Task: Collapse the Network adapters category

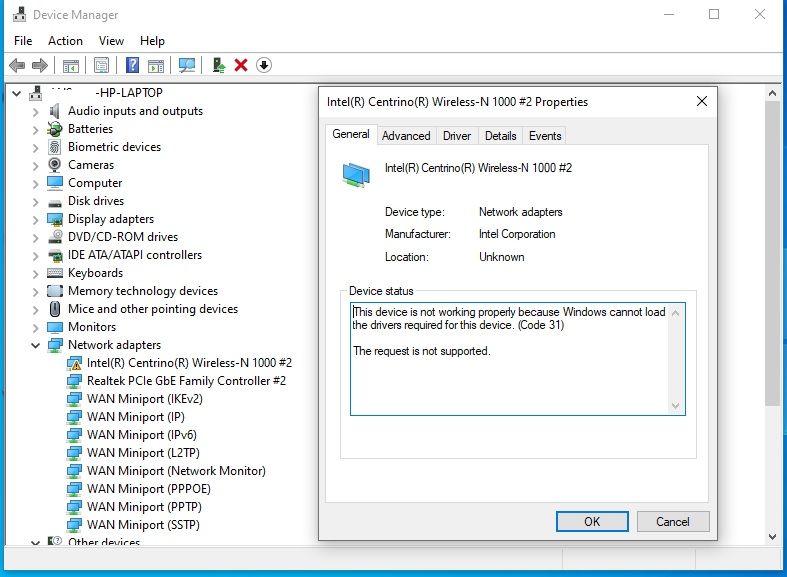Action: 35,345
